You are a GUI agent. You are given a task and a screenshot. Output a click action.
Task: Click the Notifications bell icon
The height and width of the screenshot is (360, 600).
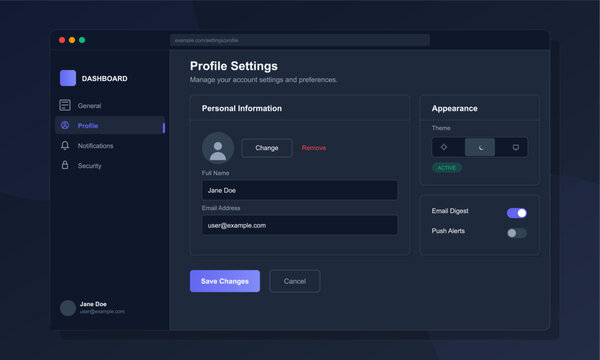tap(65, 145)
